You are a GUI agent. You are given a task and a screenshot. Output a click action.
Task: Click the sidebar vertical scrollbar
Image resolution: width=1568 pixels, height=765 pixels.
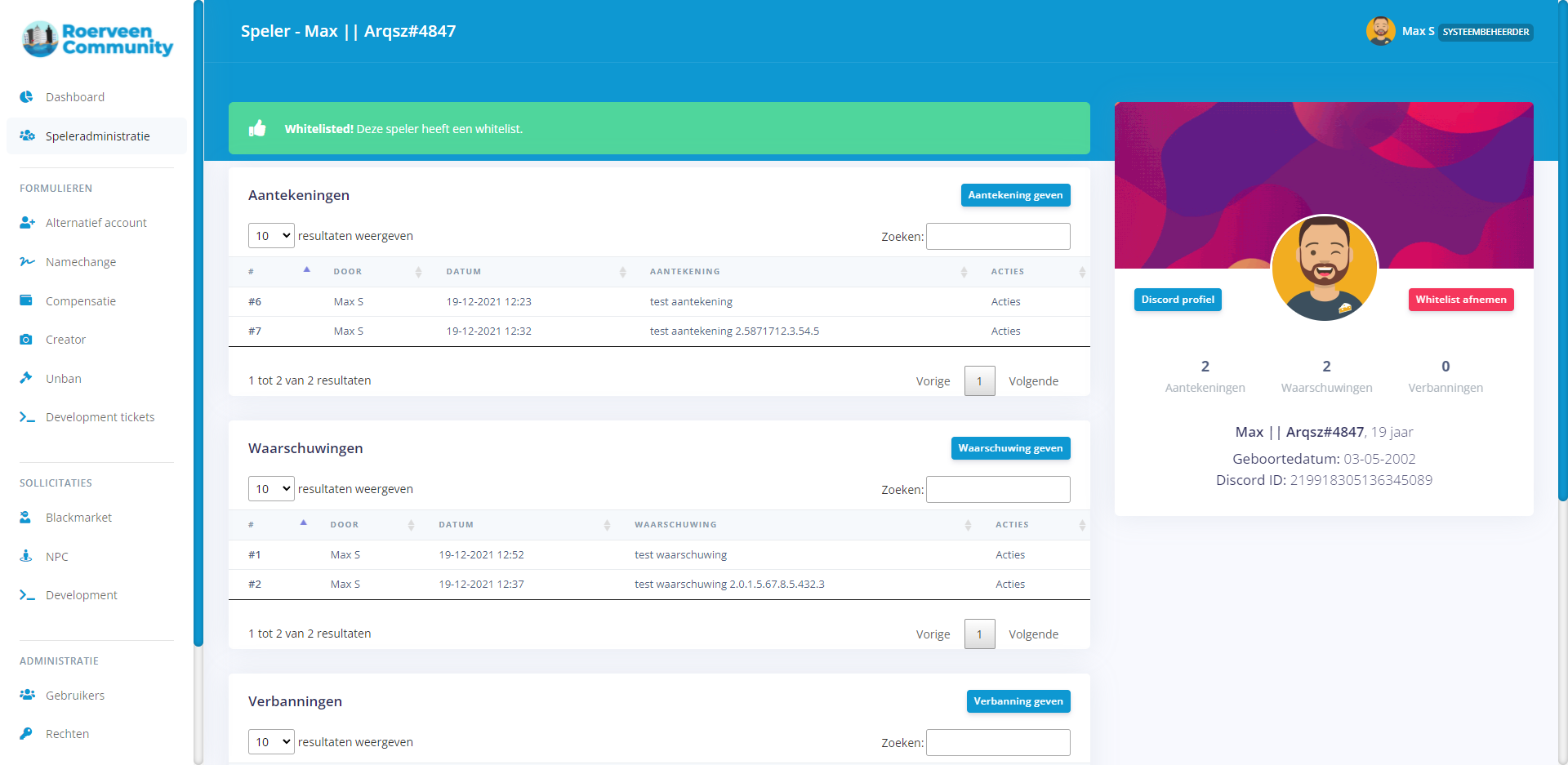click(x=198, y=327)
